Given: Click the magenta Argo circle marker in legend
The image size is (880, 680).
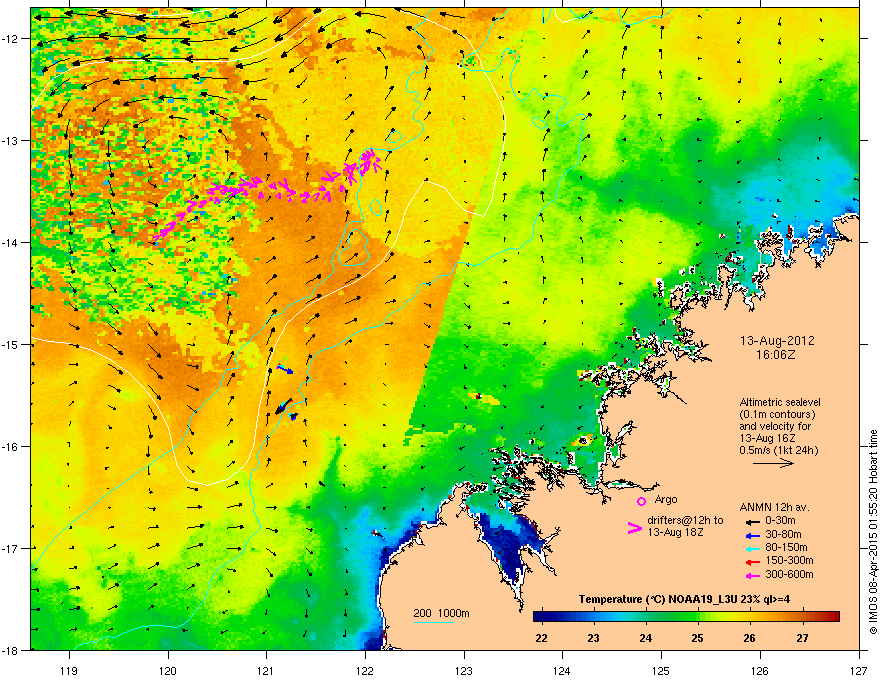Looking at the screenshot, I should pos(641,501).
